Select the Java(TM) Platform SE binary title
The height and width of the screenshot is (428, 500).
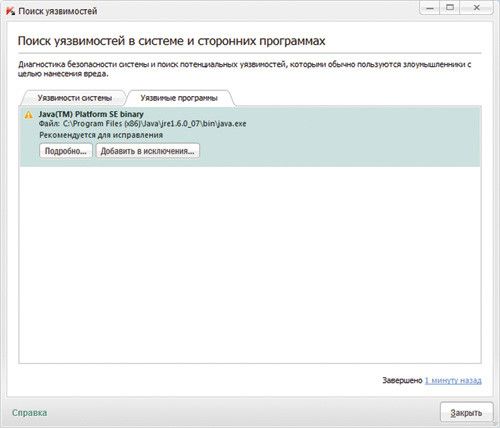click(91, 114)
